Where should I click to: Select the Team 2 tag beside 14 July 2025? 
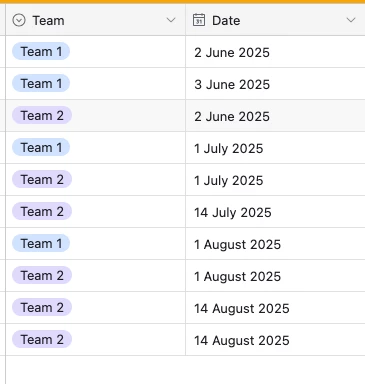click(x=42, y=211)
